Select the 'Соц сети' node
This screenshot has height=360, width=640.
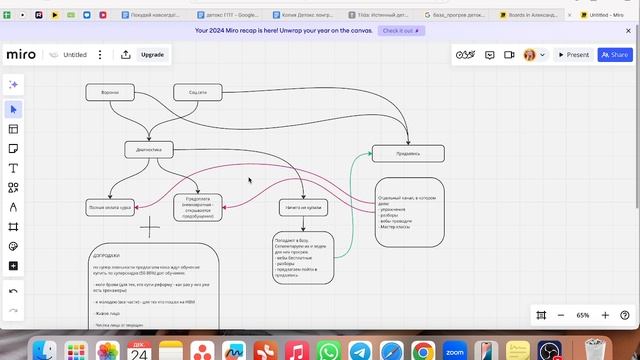click(x=198, y=93)
